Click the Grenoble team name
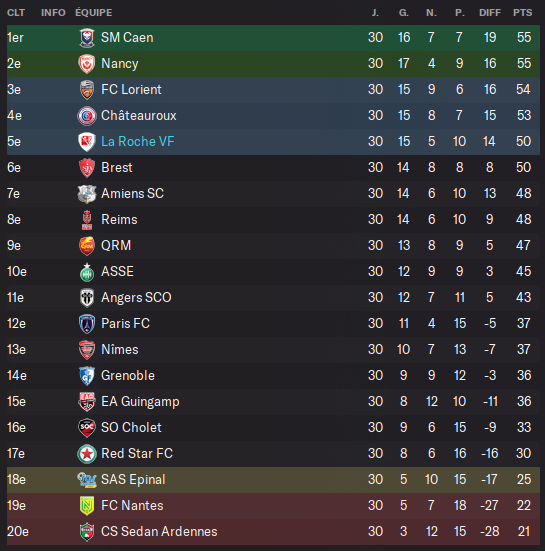The image size is (545, 551). pos(128,376)
